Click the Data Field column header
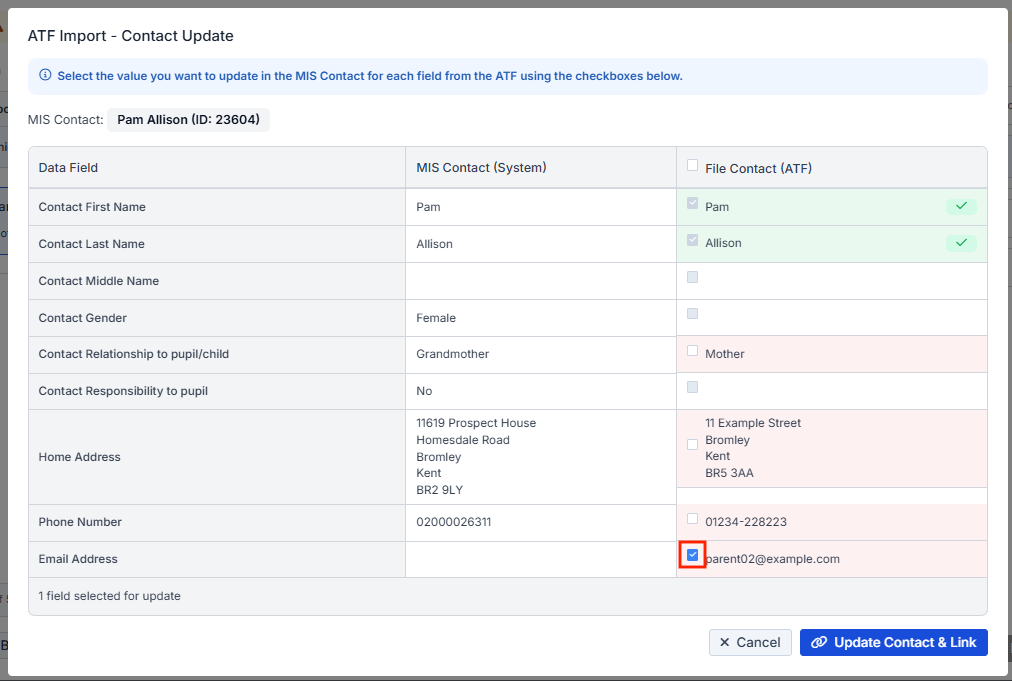 point(68,168)
